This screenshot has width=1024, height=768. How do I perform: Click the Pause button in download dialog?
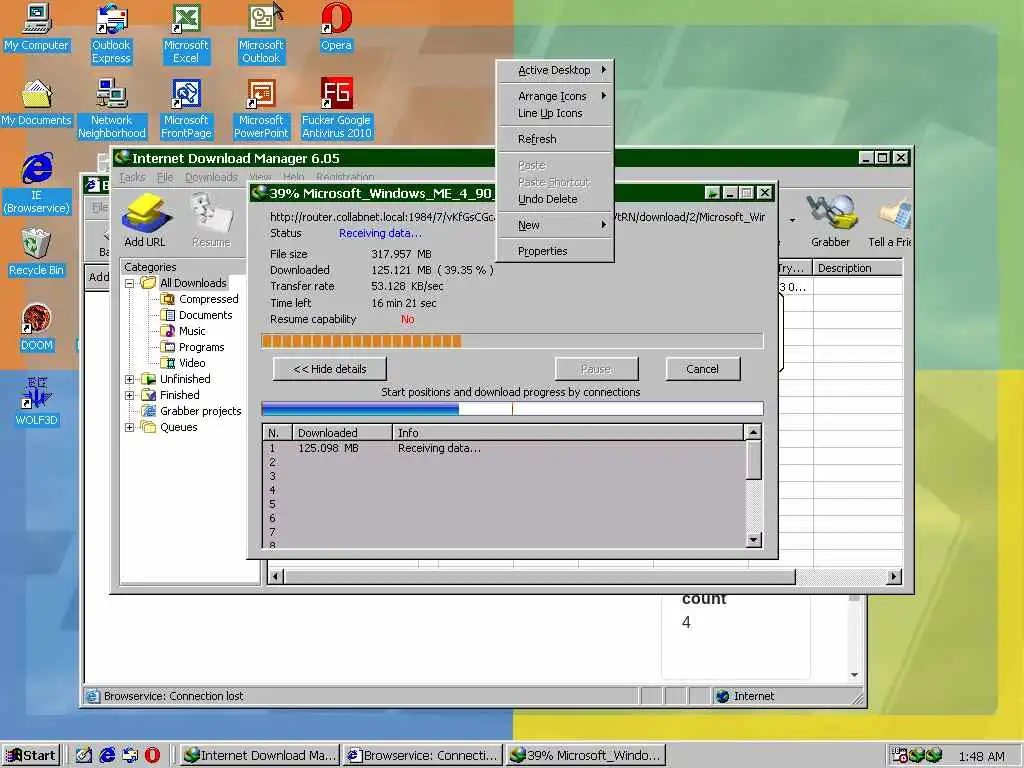click(x=596, y=369)
